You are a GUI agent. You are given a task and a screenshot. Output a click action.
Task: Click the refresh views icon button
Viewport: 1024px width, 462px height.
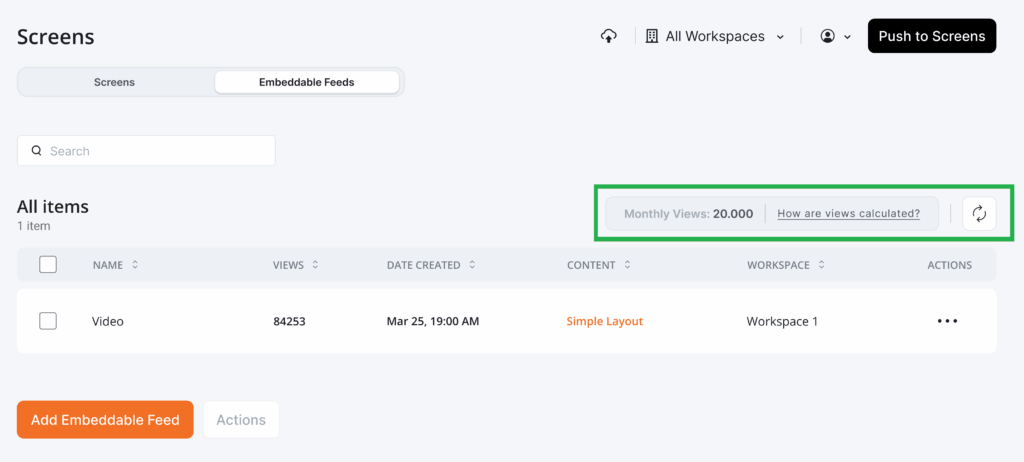pos(979,213)
